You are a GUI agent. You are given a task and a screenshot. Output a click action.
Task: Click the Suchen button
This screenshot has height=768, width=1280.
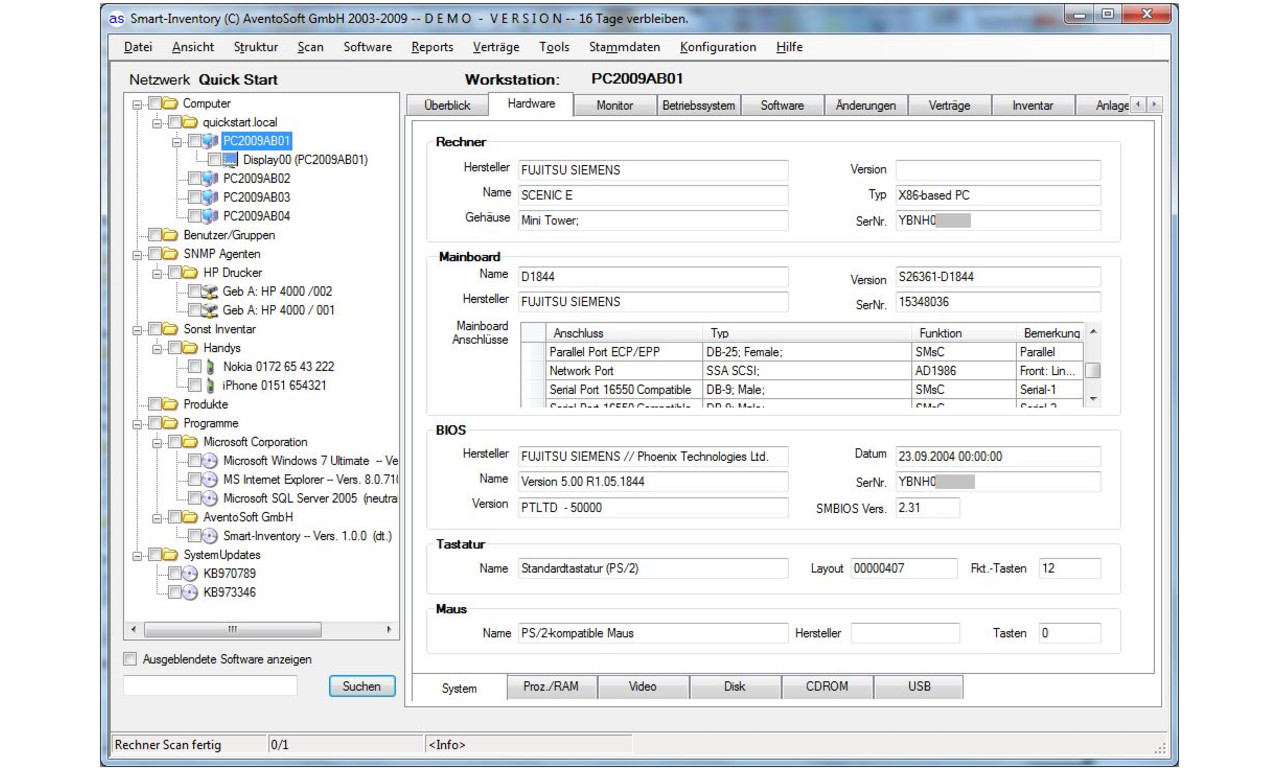tap(362, 686)
